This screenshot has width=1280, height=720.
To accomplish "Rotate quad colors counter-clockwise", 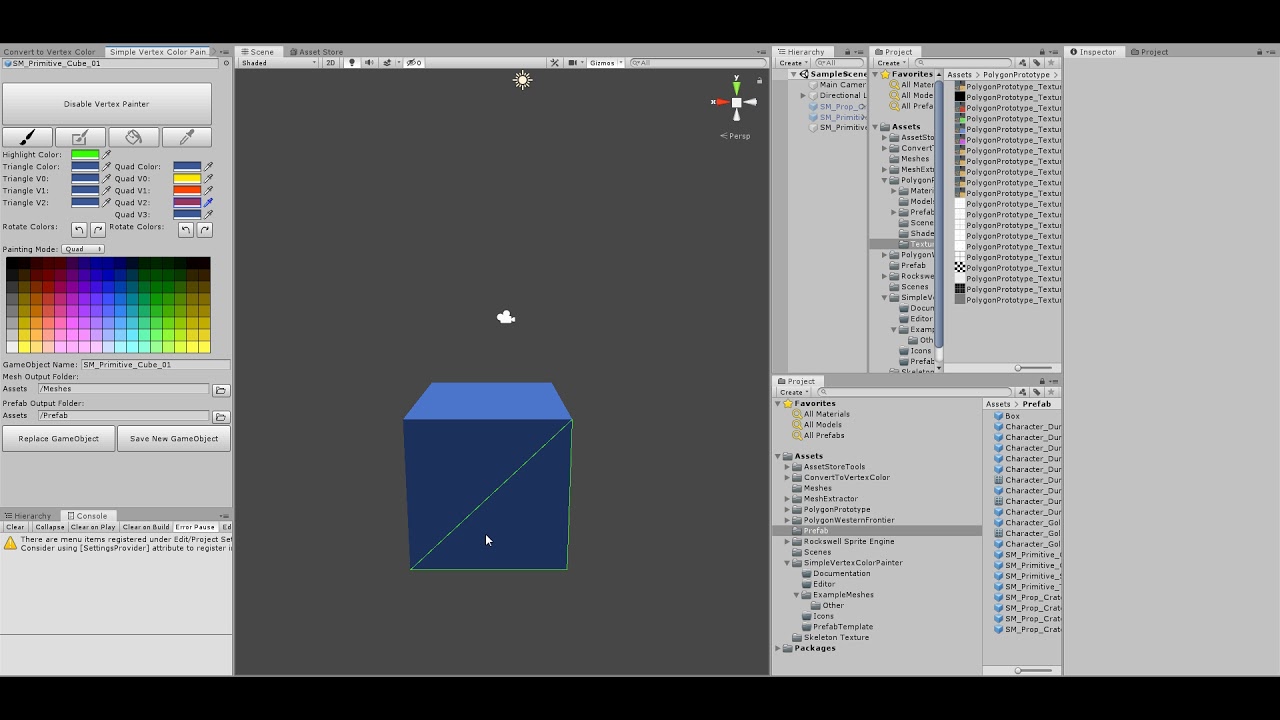I will point(186,230).
